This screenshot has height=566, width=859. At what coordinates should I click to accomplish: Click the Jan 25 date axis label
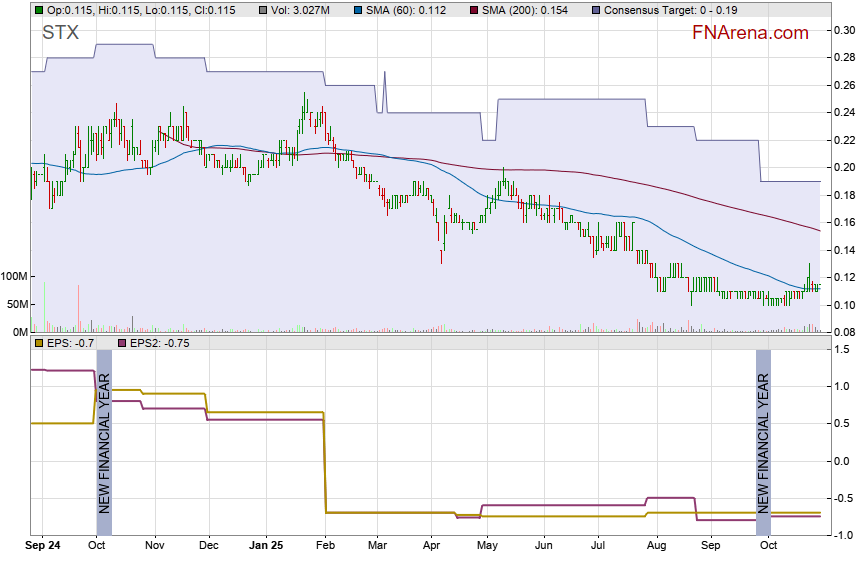click(266, 547)
